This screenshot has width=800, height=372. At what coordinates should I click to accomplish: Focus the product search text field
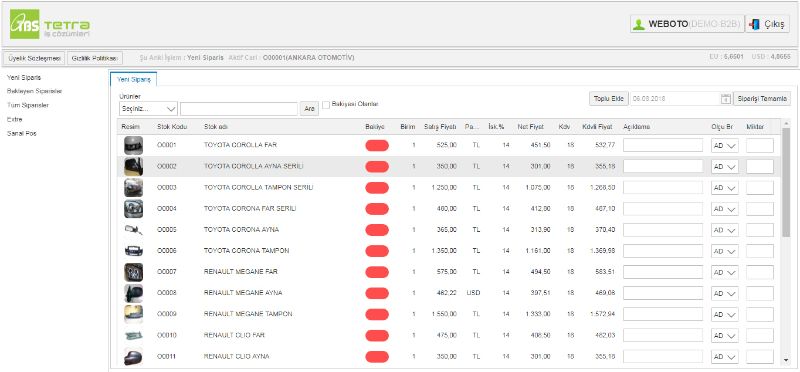coord(239,109)
